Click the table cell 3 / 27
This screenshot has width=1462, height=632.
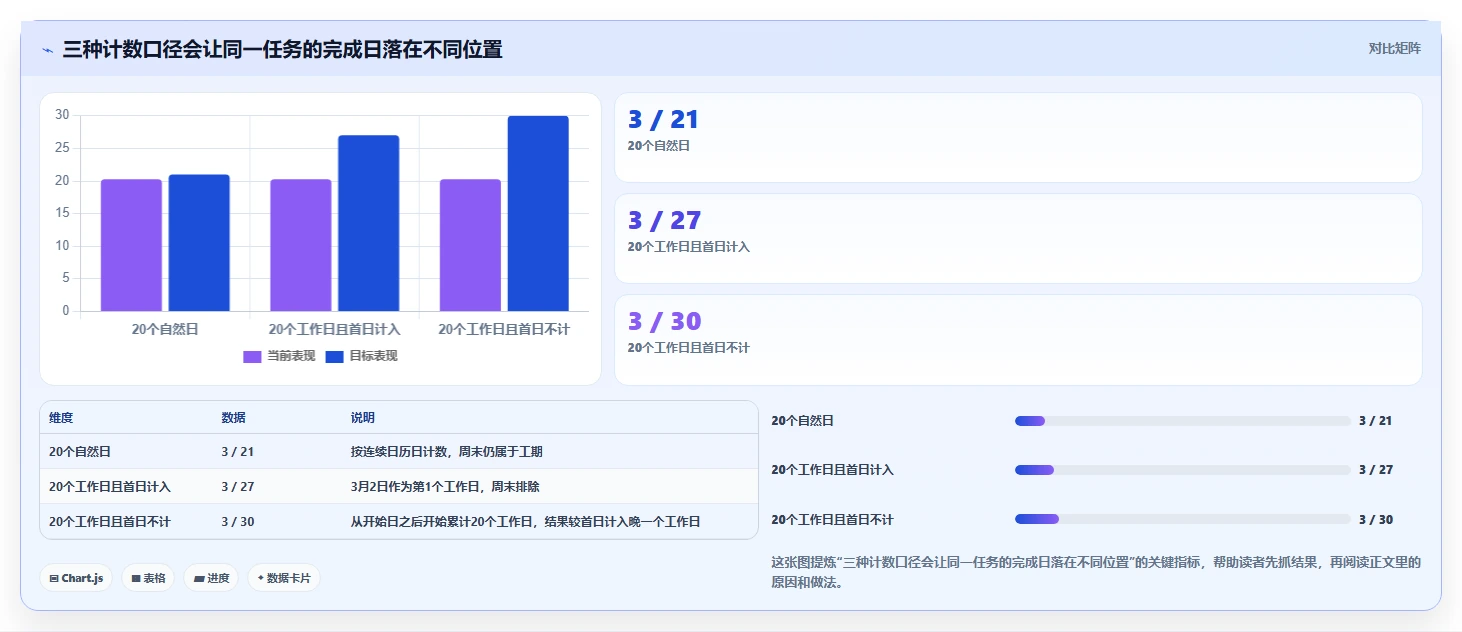pos(238,487)
